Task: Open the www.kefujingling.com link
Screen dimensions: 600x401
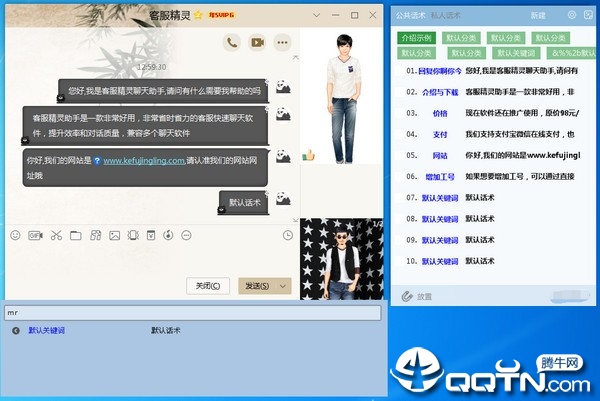Action: [x=144, y=161]
